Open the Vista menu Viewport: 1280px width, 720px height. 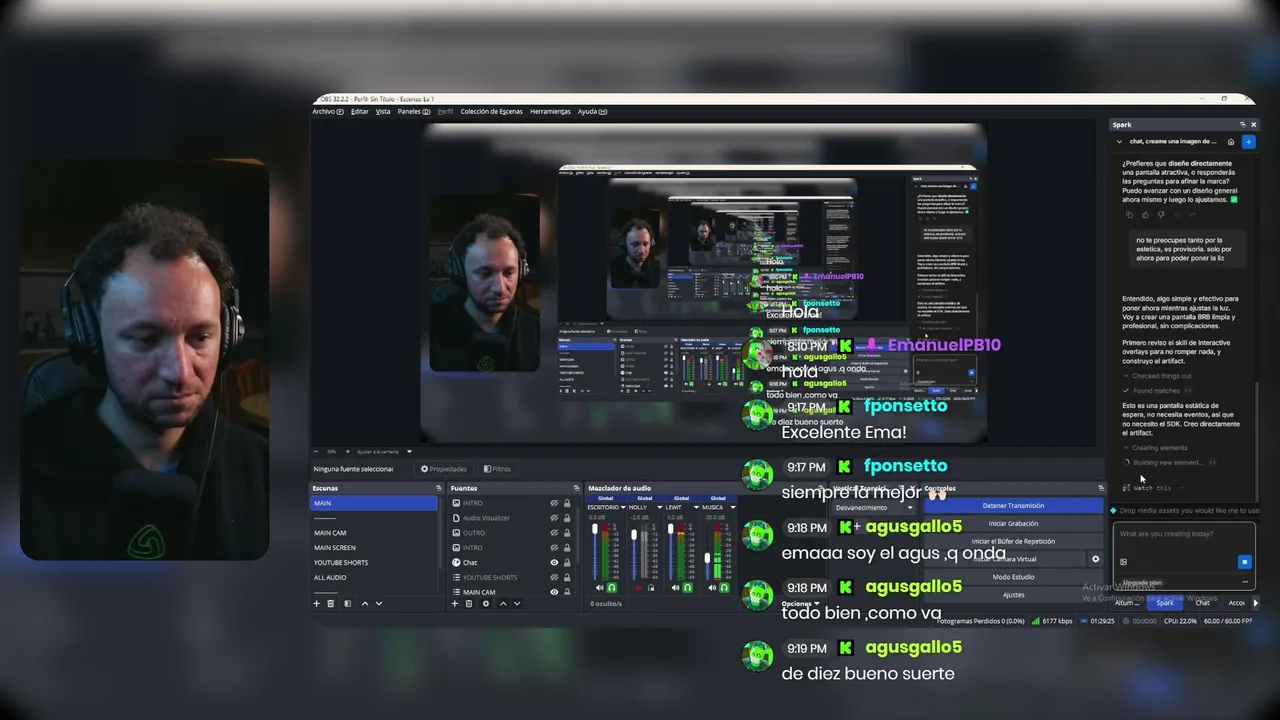tap(383, 111)
